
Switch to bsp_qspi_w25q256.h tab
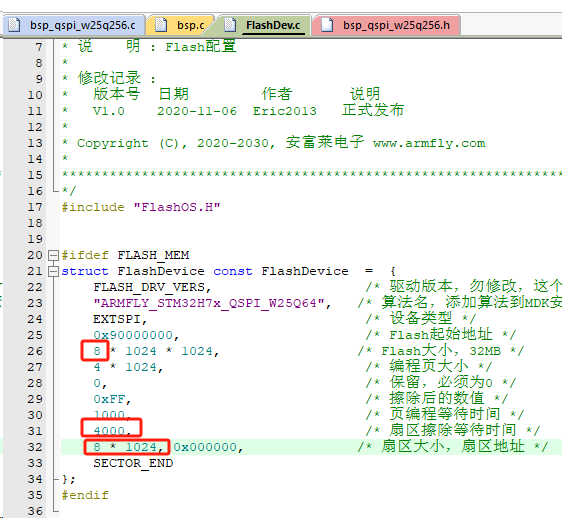387,25
